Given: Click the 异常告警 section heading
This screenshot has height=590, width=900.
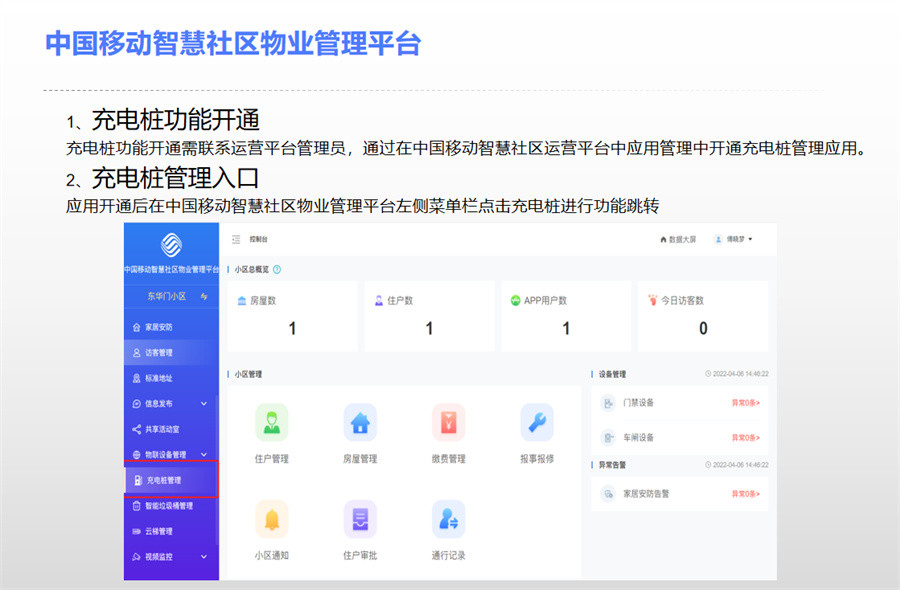Looking at the screenshot, I should [612, 465].
